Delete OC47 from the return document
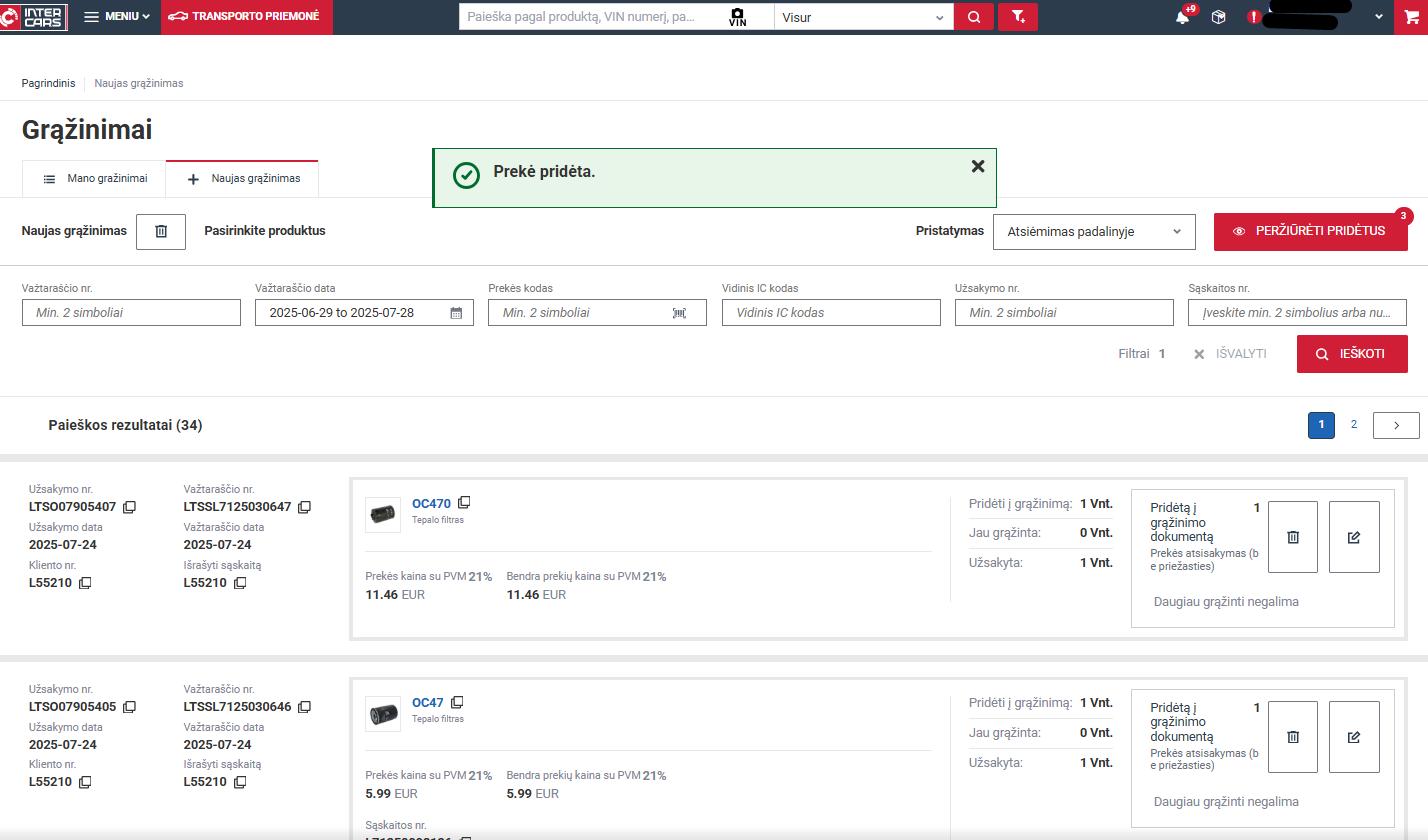The width and height of the screenshot is (1428, 840). click(1293, 737)
